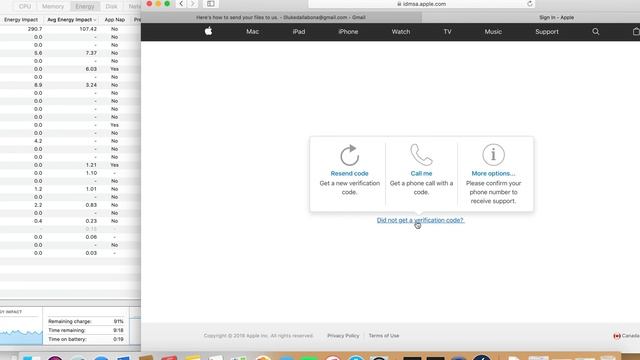Open the iPhone section in Apple navigation
The height and width of the screenshot is (360, 640).
click(348, 31)
